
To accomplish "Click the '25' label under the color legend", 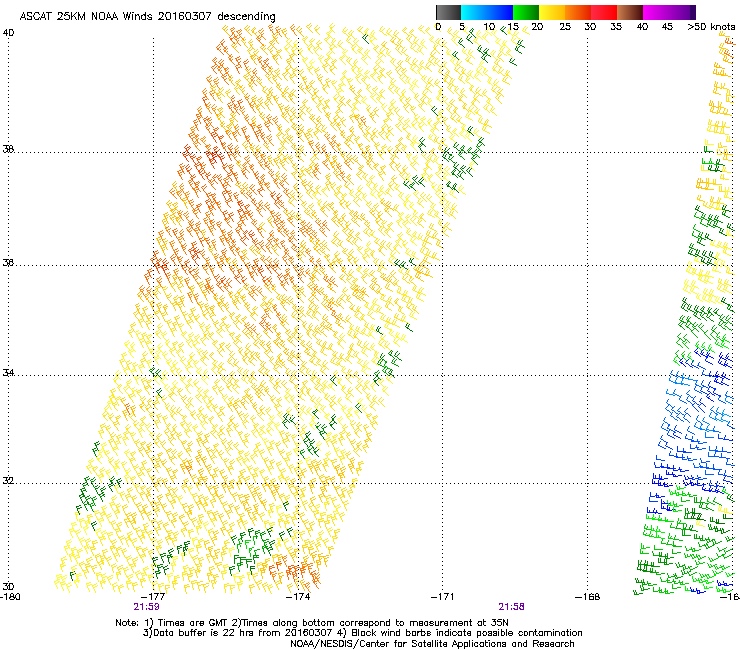I will [x=565, y=26].
